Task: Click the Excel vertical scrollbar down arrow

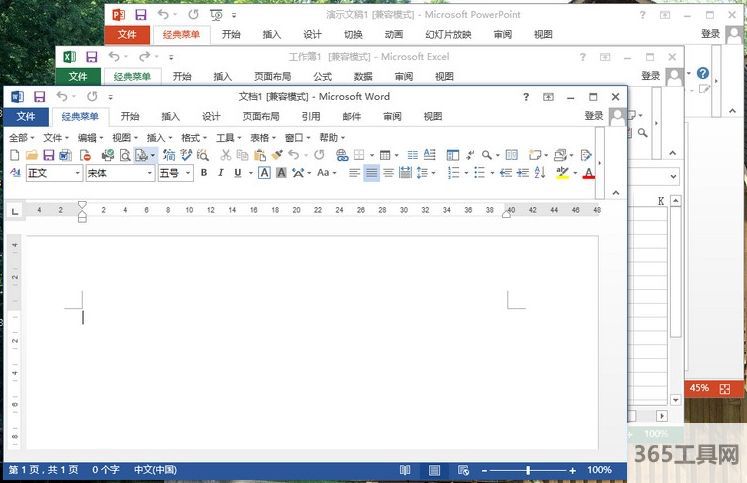Action: click(676, 400)
